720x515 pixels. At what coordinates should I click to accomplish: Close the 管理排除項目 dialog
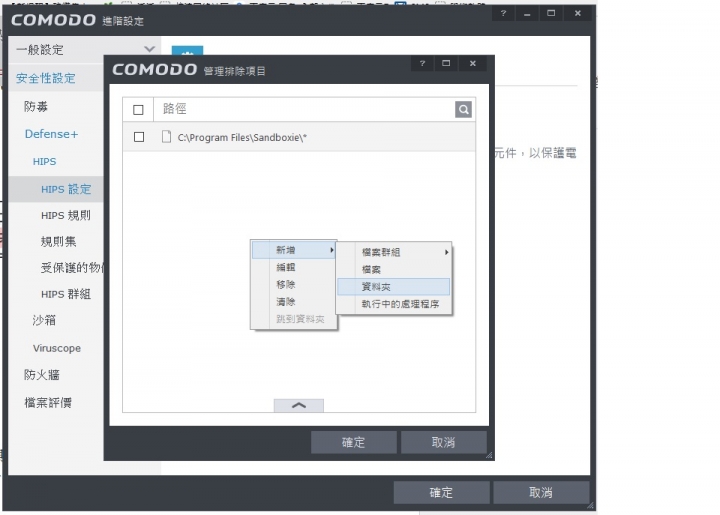[x=473, y=63]
